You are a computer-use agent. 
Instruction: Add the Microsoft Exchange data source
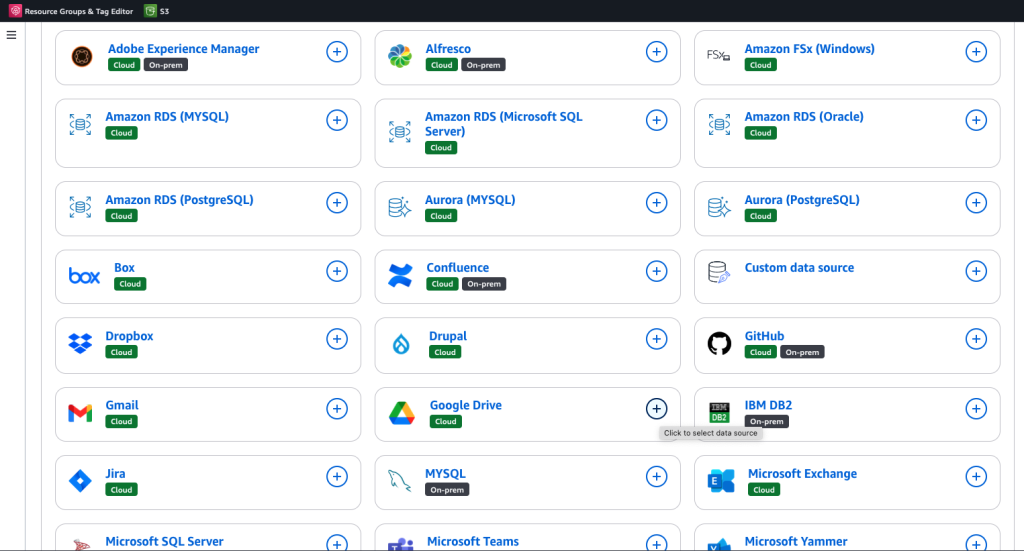976,477
